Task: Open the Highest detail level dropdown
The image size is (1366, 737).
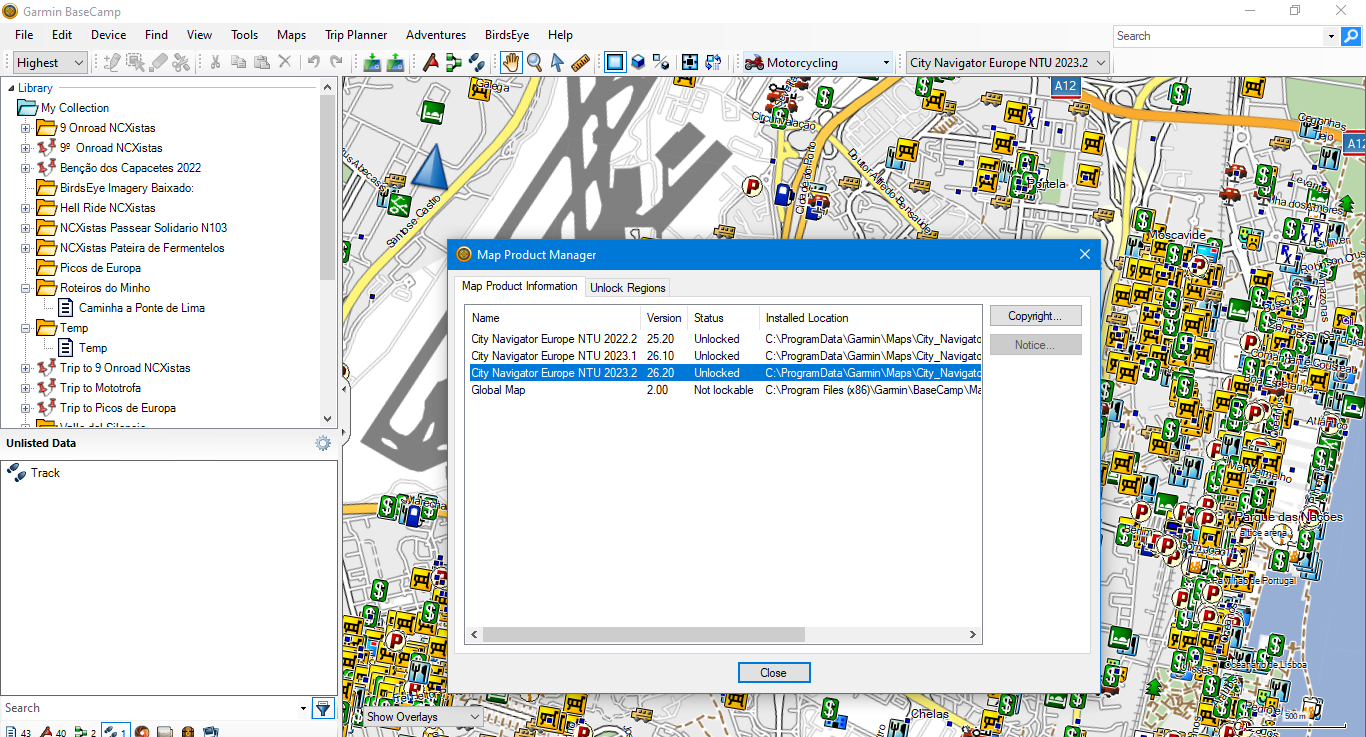Action: pos(51,62)
